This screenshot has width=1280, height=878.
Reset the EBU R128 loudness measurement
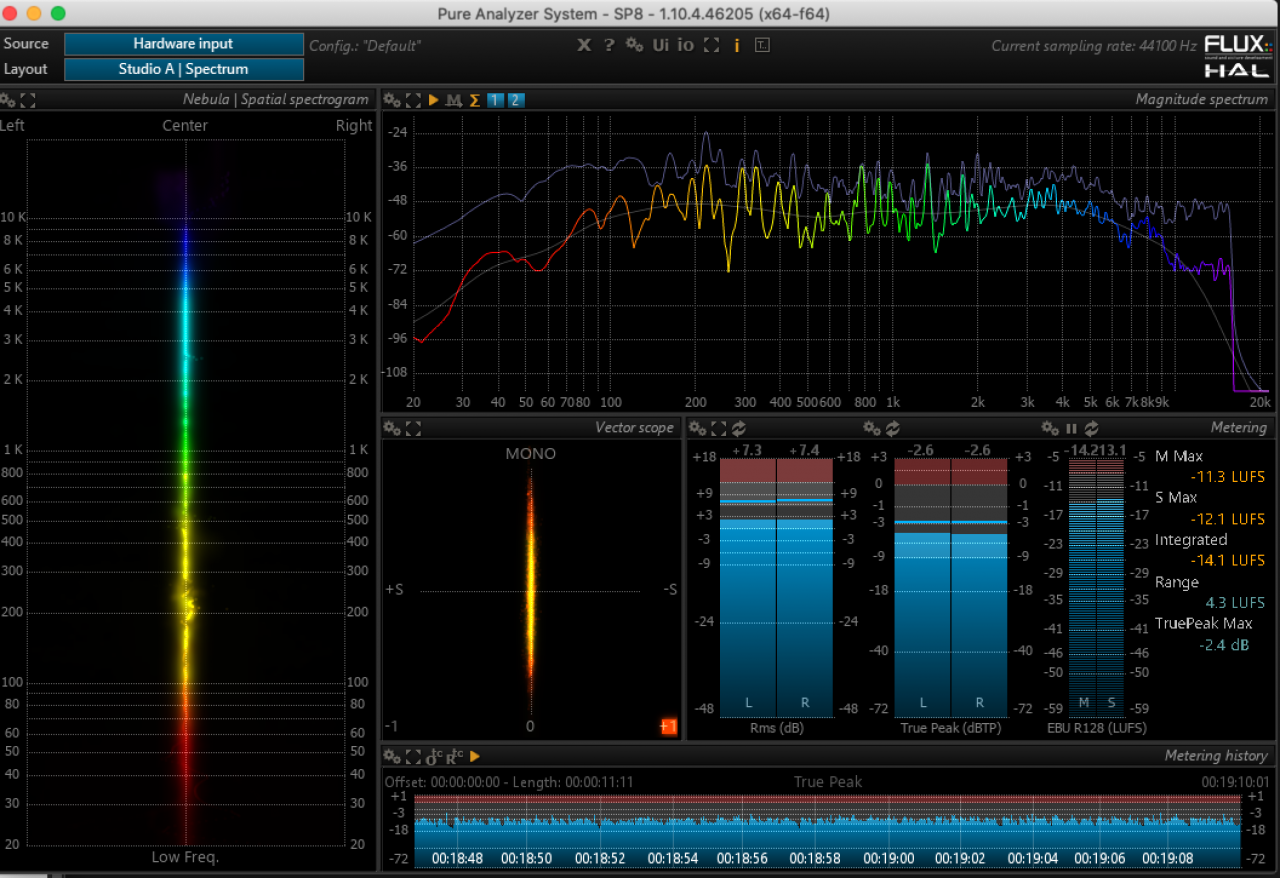1091,428
